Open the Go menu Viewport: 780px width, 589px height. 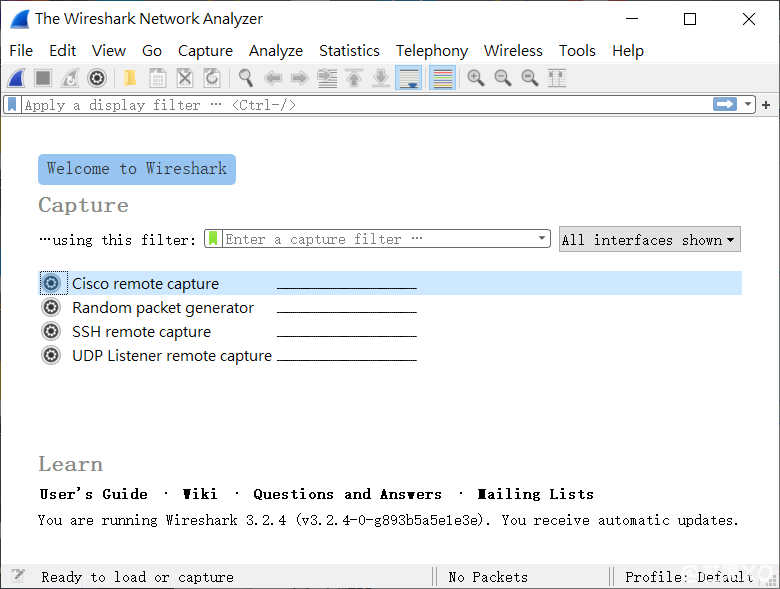(x=152, y=51)
